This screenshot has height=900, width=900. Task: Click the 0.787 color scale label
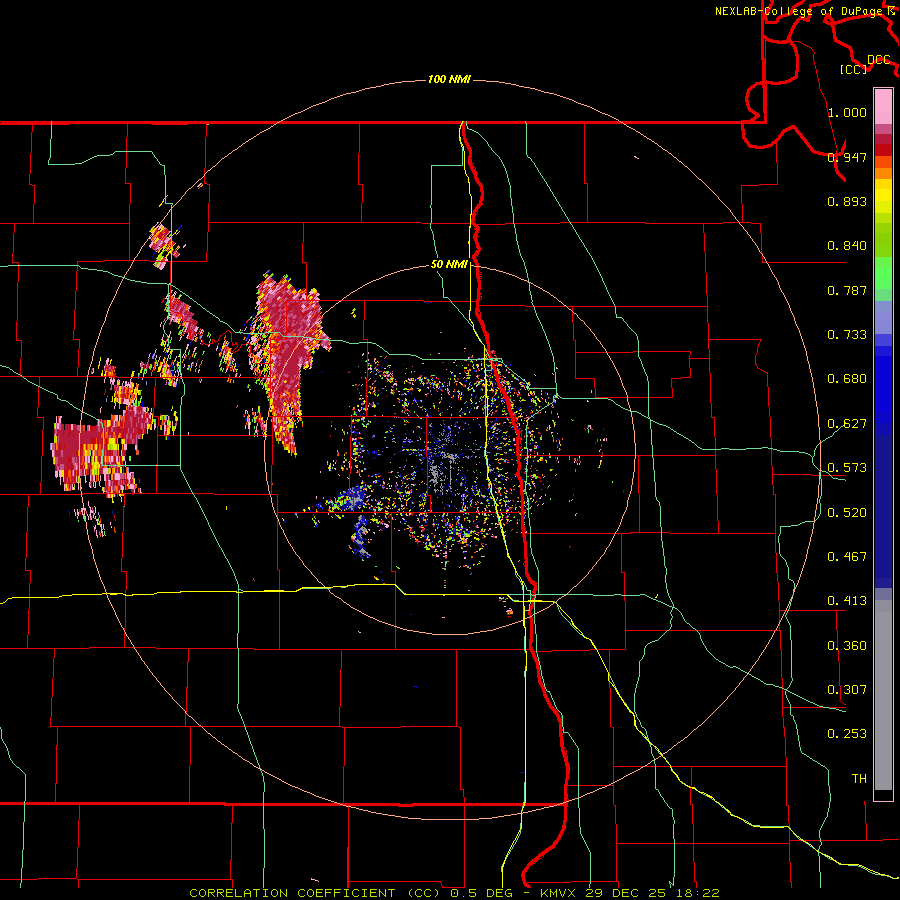pos(847,290)
